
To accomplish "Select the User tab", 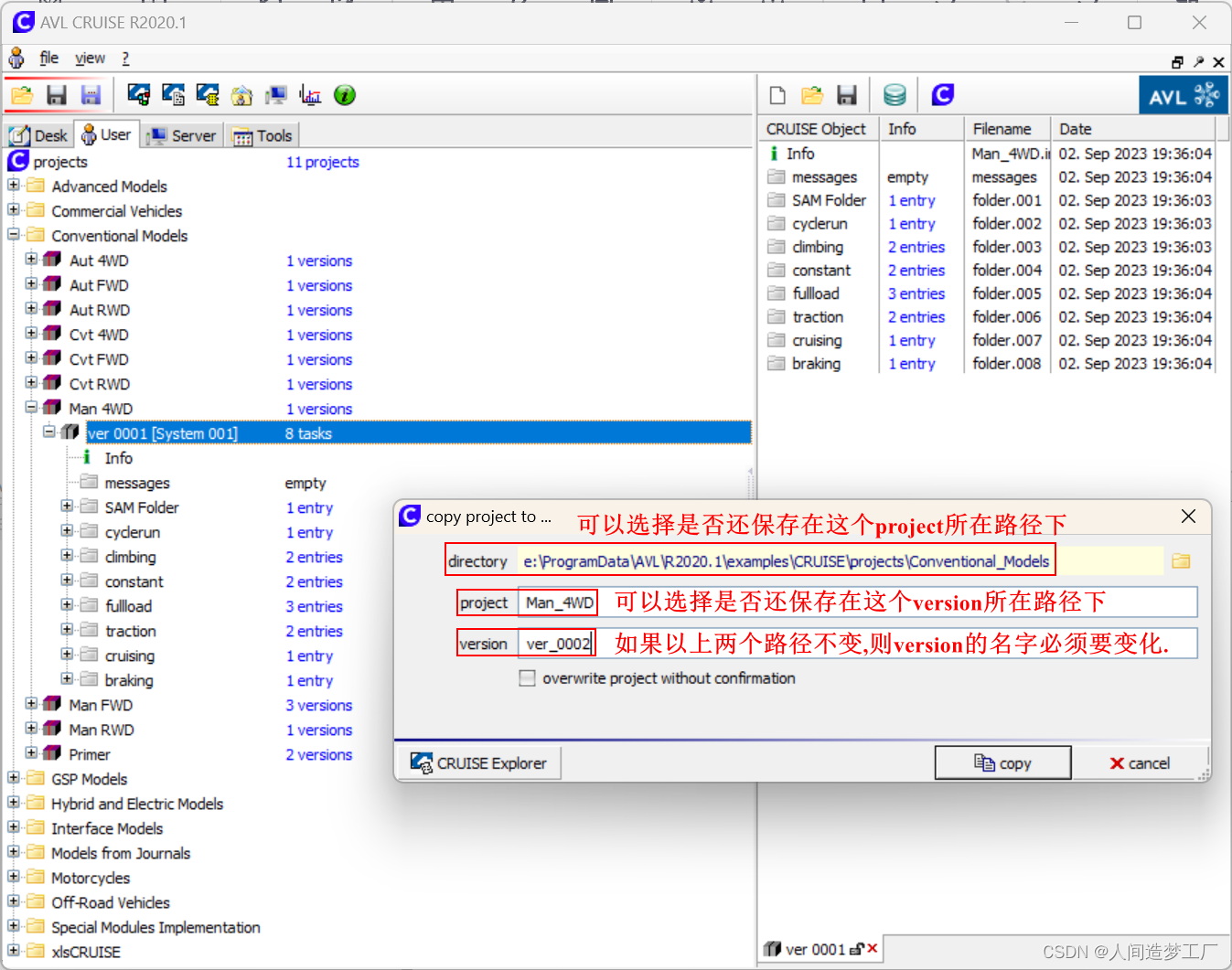I will coord(107,134).
